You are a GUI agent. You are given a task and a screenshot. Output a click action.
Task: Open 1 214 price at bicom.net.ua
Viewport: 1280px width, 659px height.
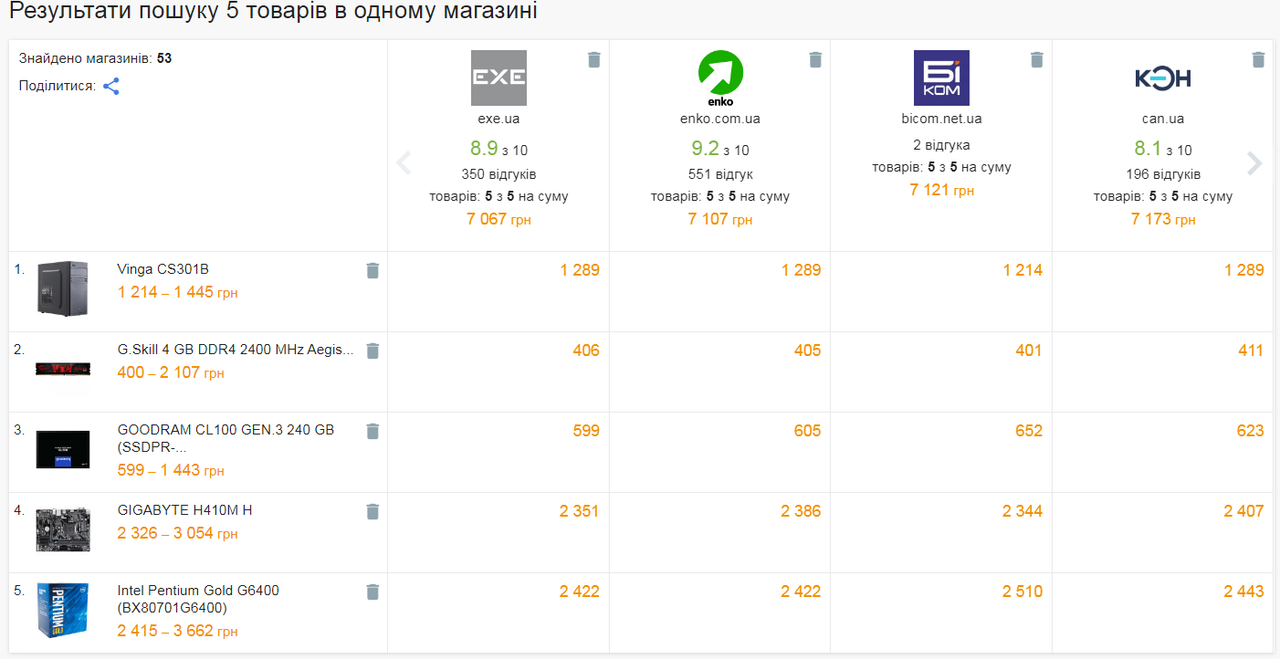coord(1022,270)
